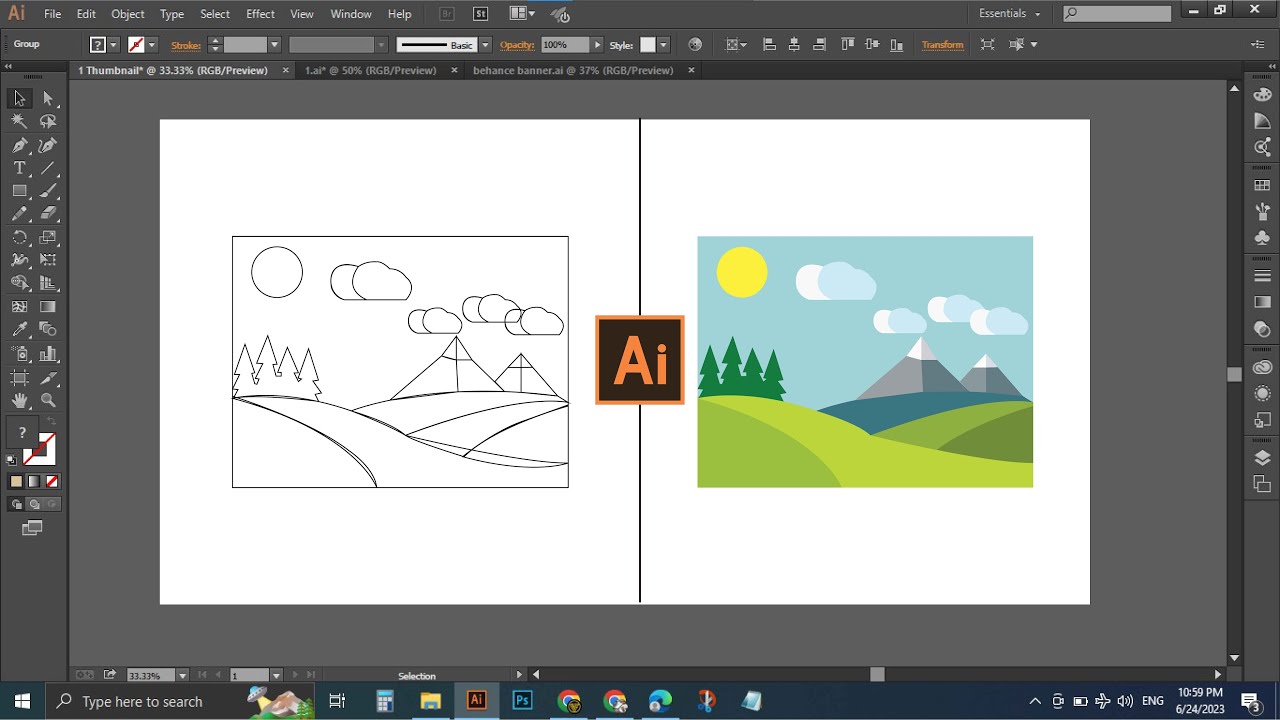Image resolution: width=1280 pixels, height=720 pixels.
Task: Open the Stroke panel lines icon
Action: pos(1262,276)
